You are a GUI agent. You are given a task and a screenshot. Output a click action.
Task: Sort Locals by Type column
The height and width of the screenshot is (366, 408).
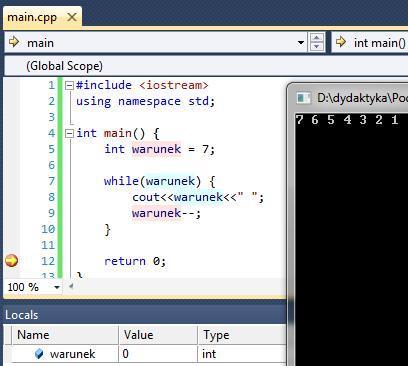click(x=242, y=335)
